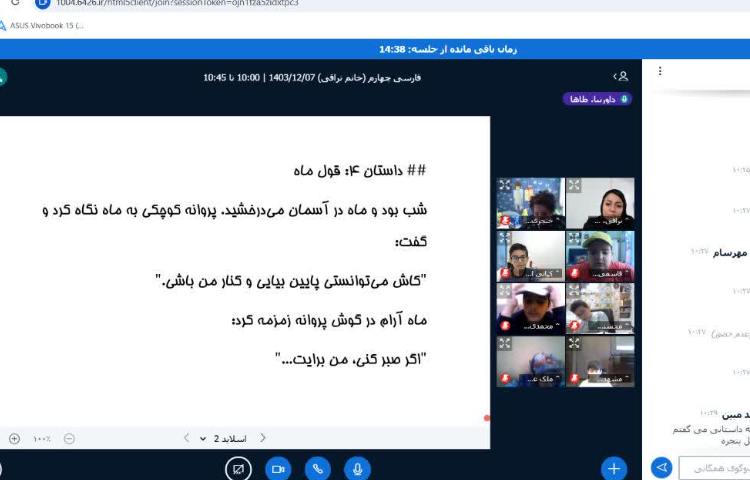Screen dimensions: 750x480
Task: Go to the next slide arrow
Action: coord(187,438)
